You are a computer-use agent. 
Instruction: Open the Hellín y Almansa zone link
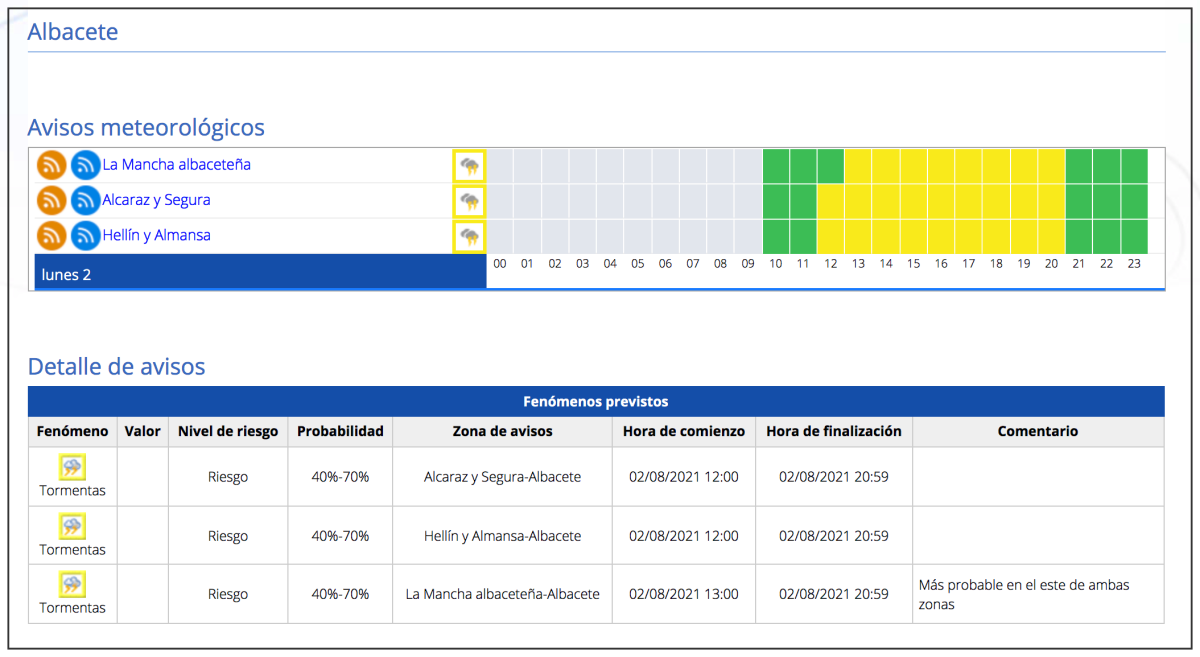(156, 235)
